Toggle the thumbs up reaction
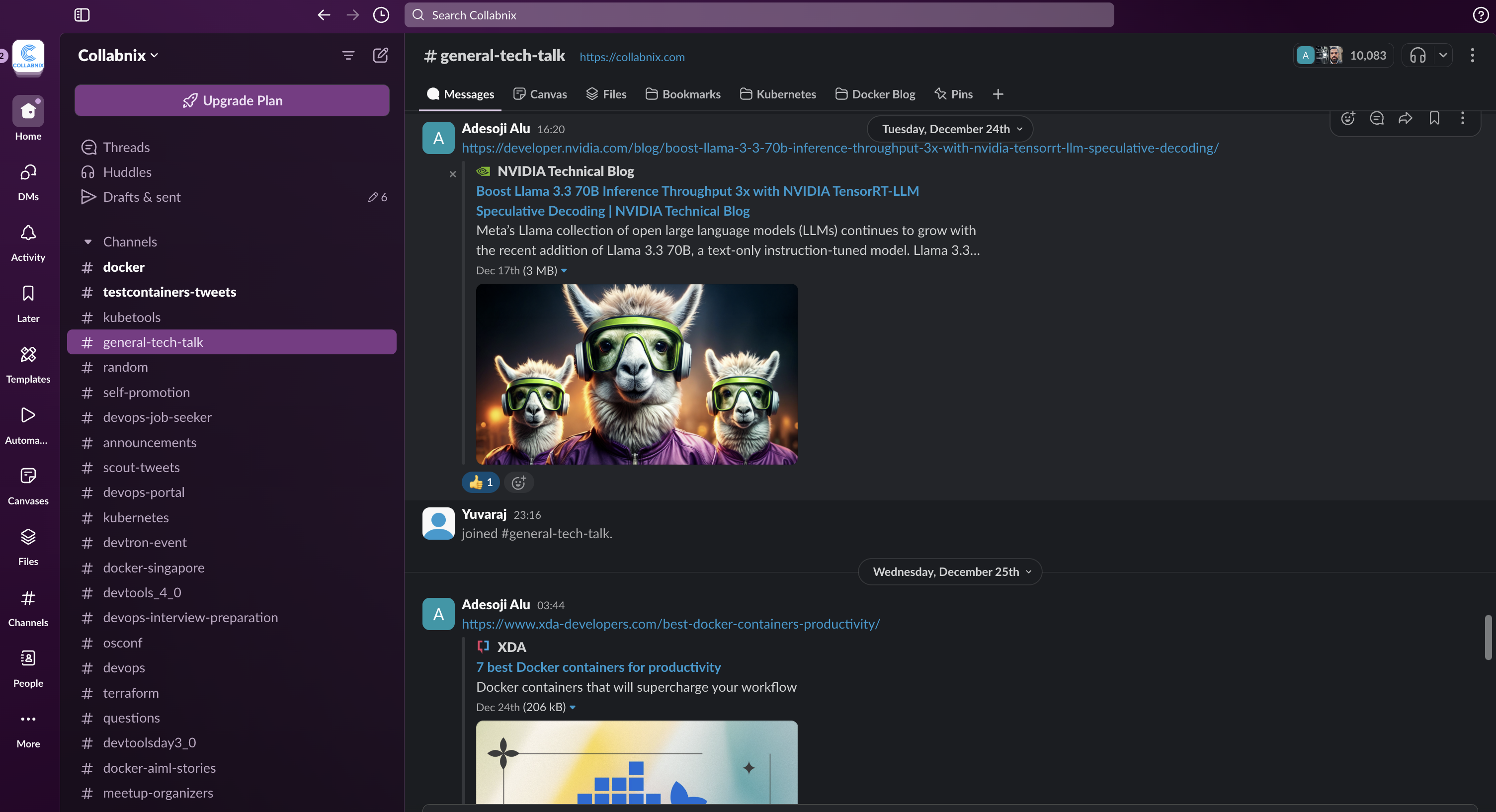The image size is (1496, 812). tap(481, 482)
